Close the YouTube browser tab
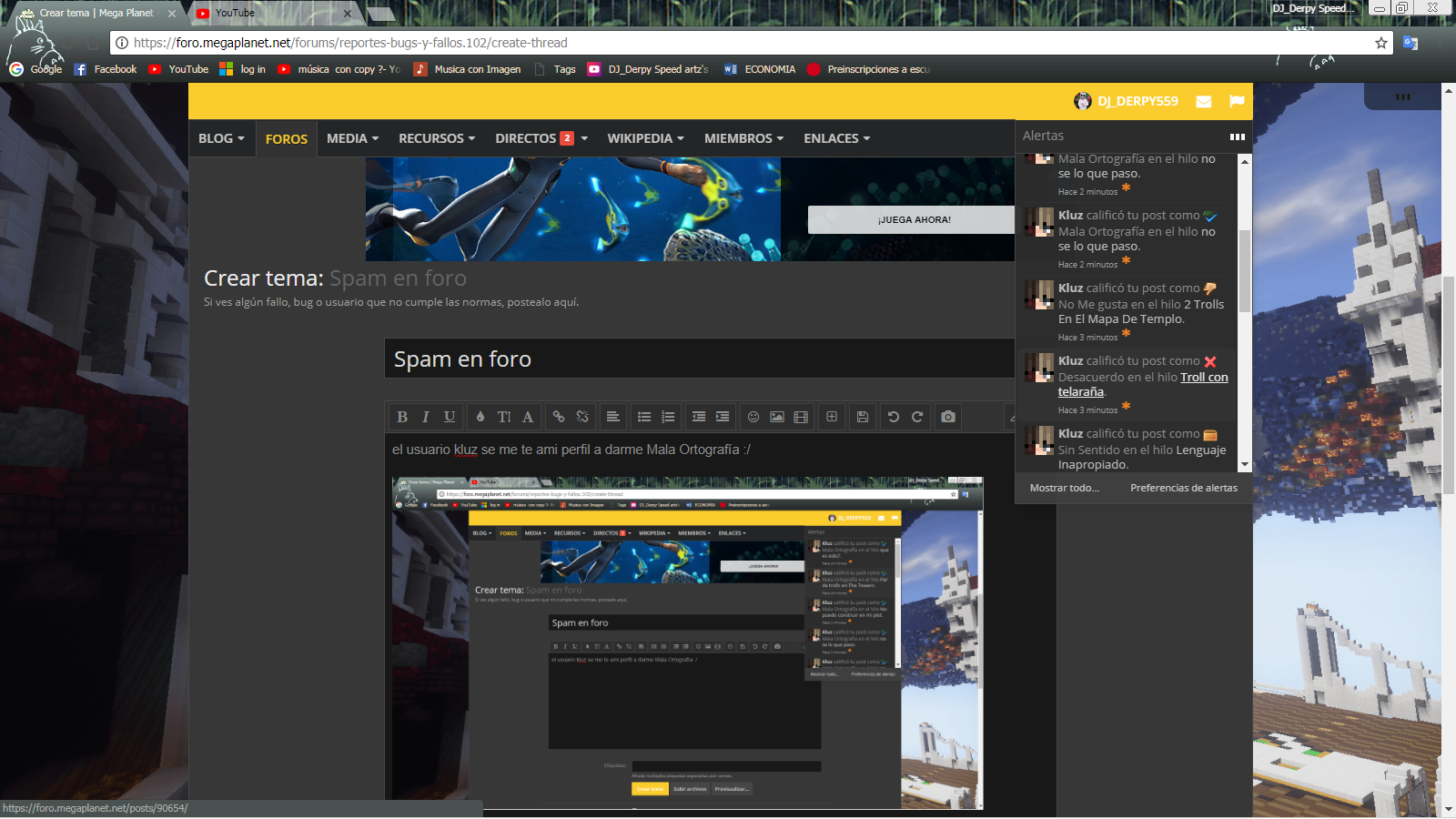This screenshot has height=819, width=1456. coord(348,14)
